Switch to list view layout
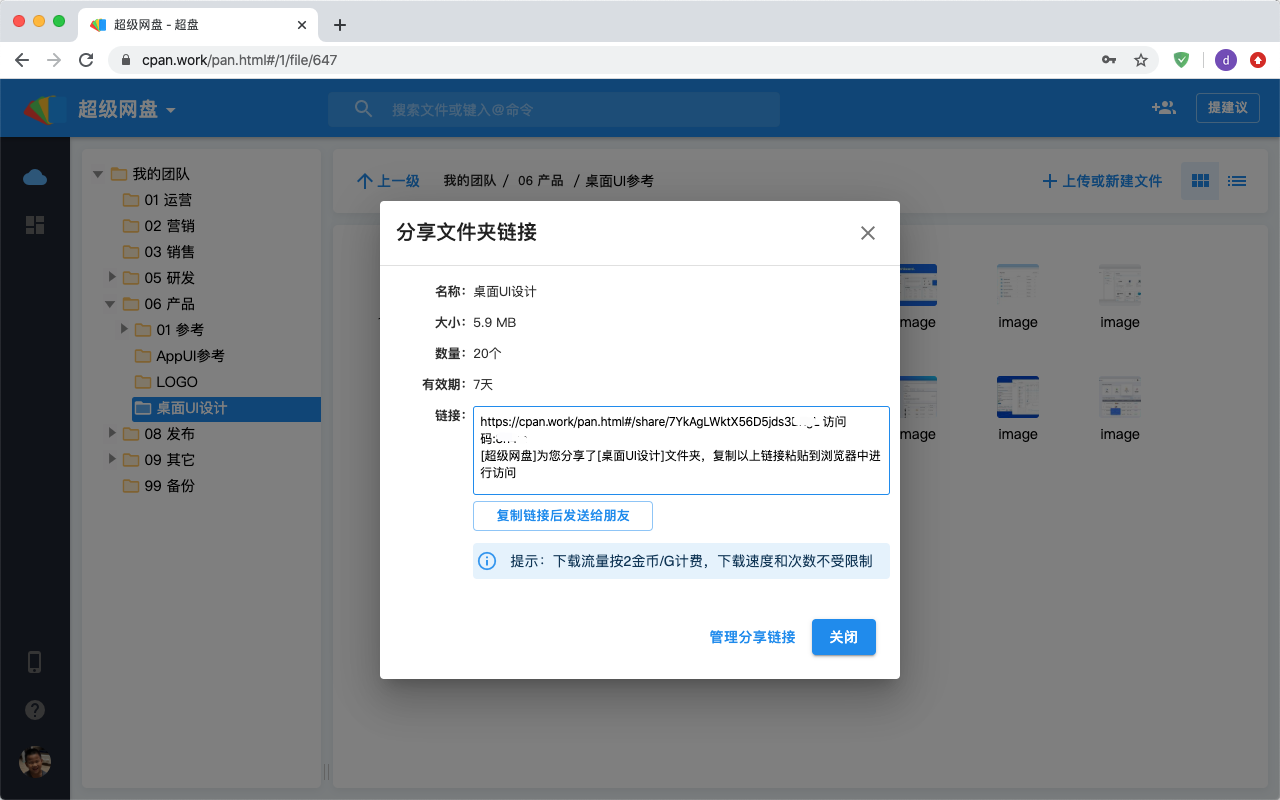Screen dimensions: 1280x800 [x=1237, y=181]
